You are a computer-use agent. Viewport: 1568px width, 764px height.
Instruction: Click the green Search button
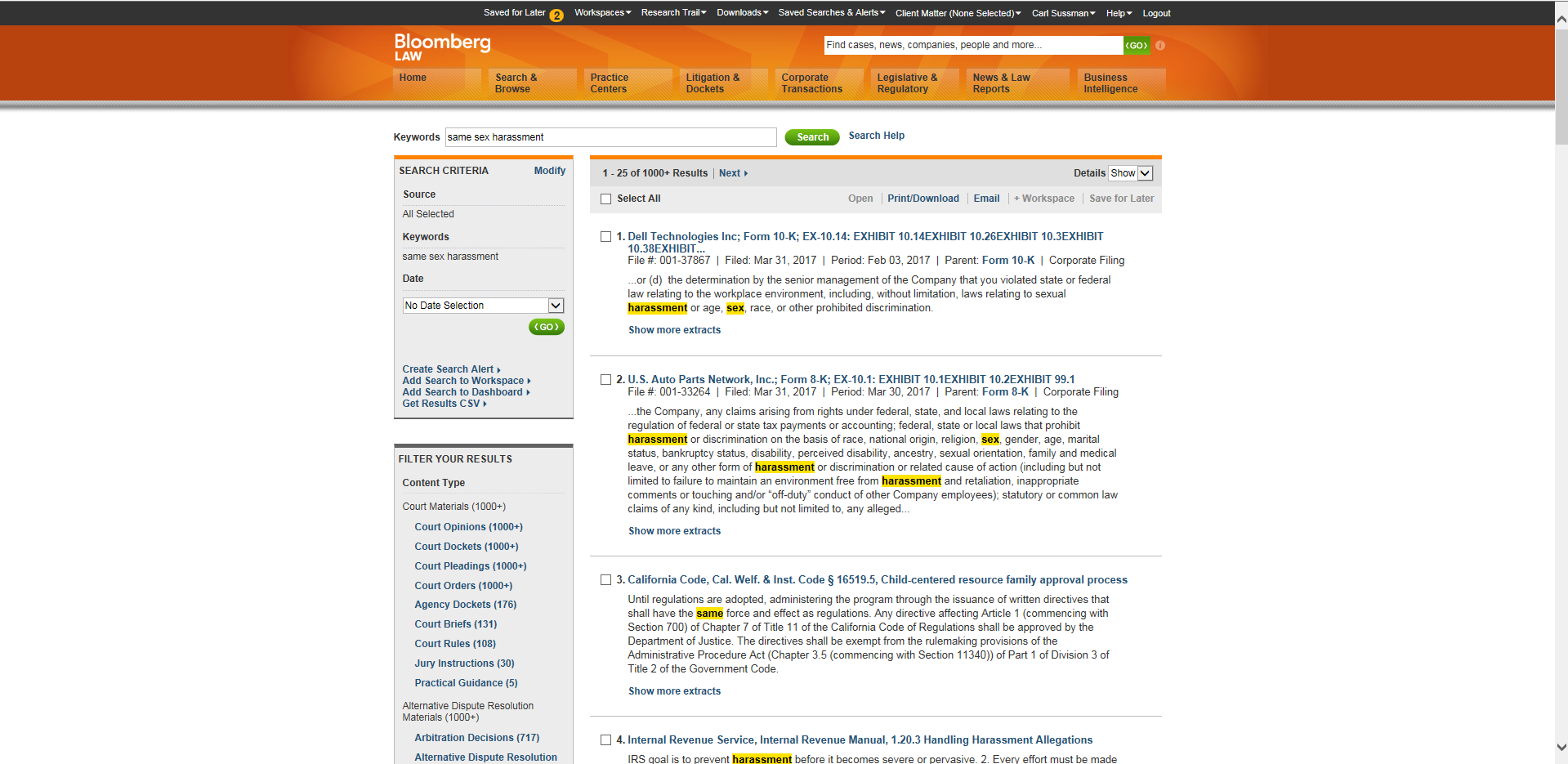point(811,136)
